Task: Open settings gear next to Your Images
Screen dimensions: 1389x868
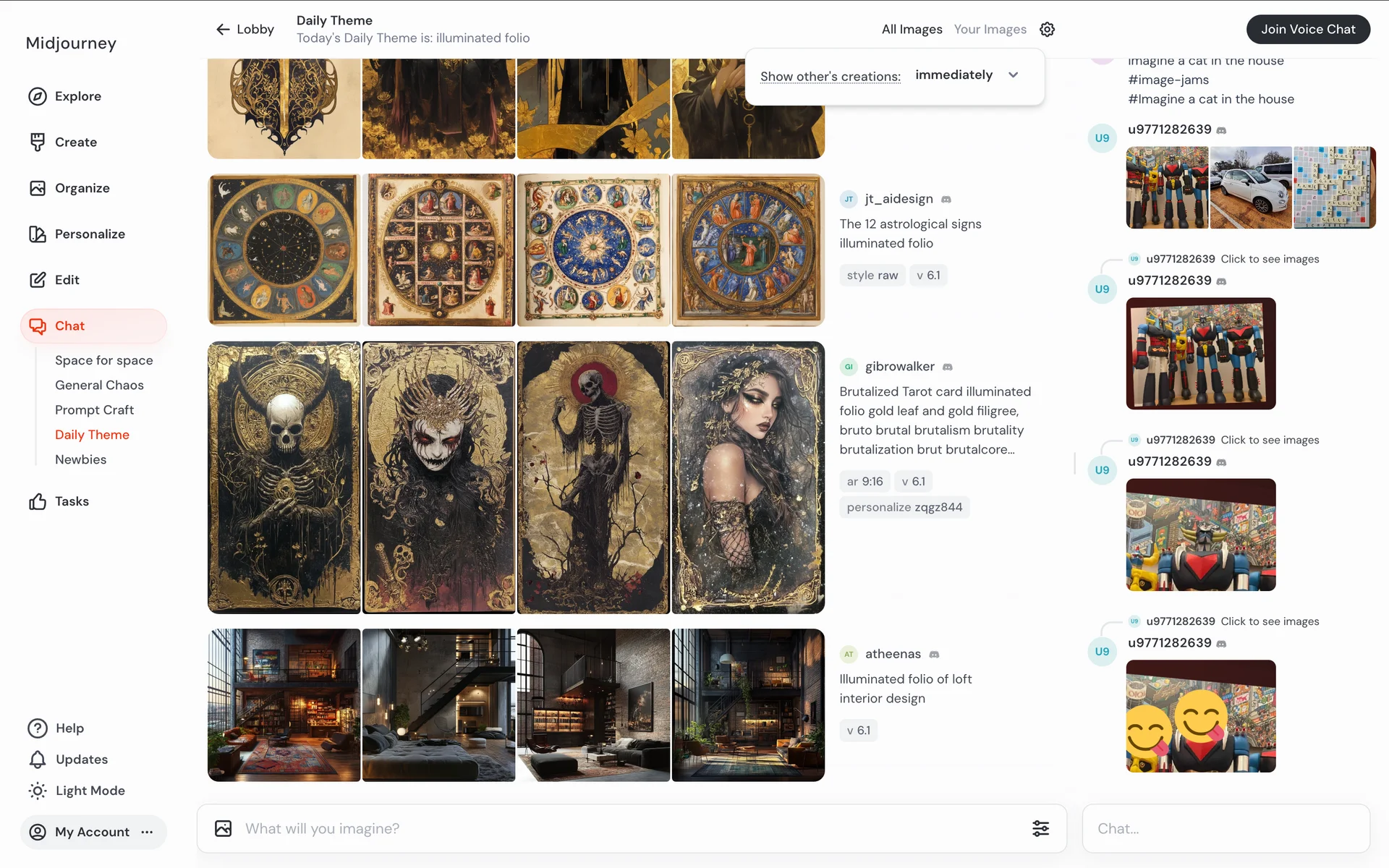Action: tap(1047, 30)
